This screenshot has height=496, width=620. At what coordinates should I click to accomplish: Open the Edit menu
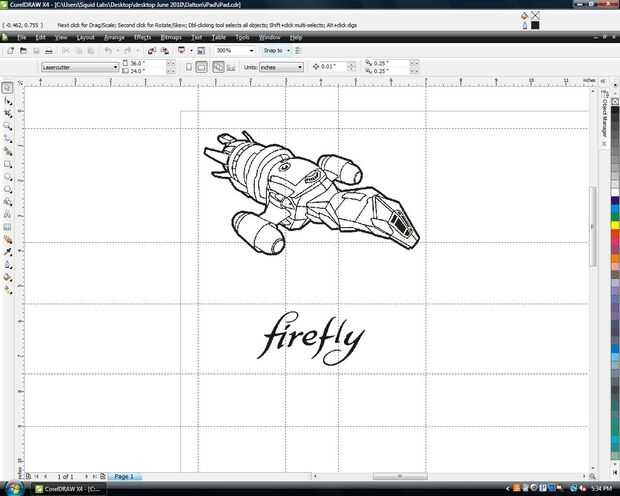pos(40,37)
